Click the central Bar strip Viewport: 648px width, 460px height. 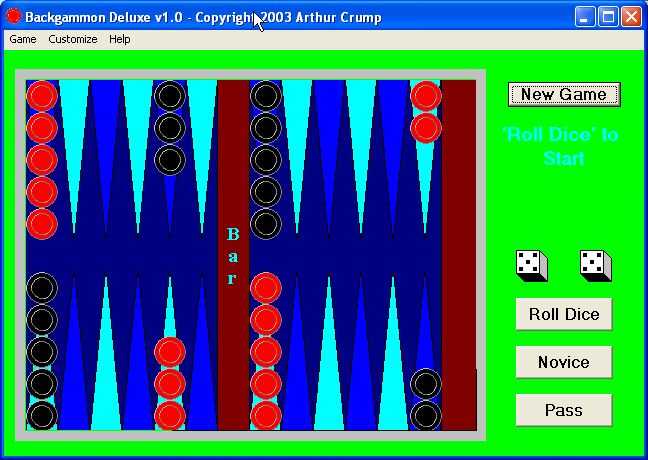pos(233,255)
